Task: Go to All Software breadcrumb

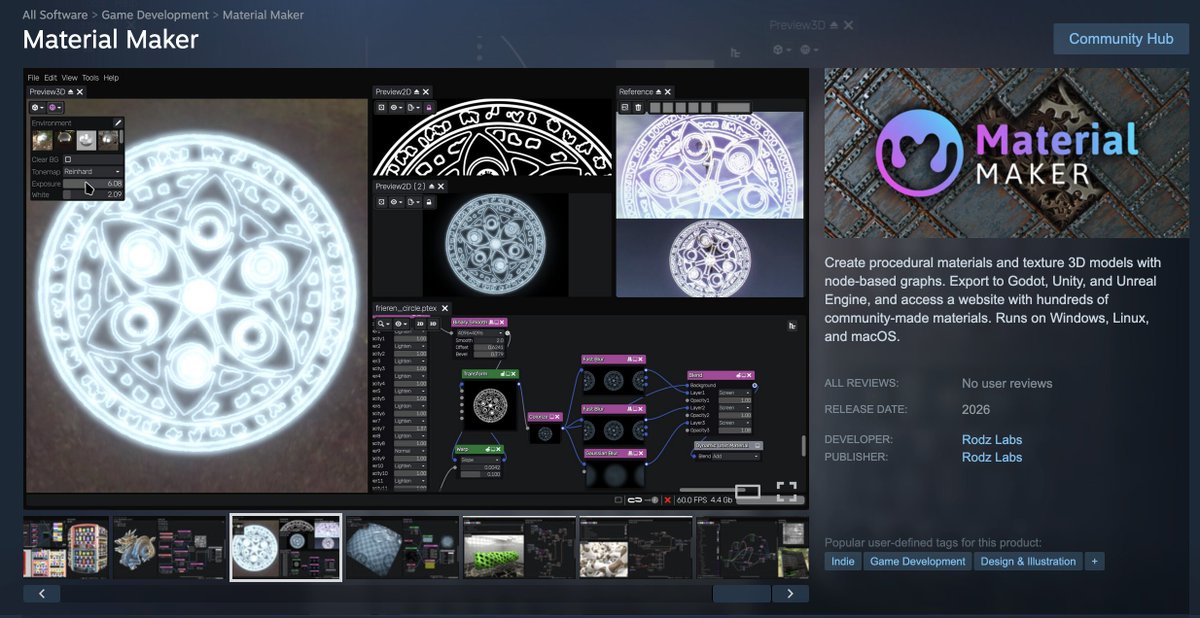Action: click(55, 15)
